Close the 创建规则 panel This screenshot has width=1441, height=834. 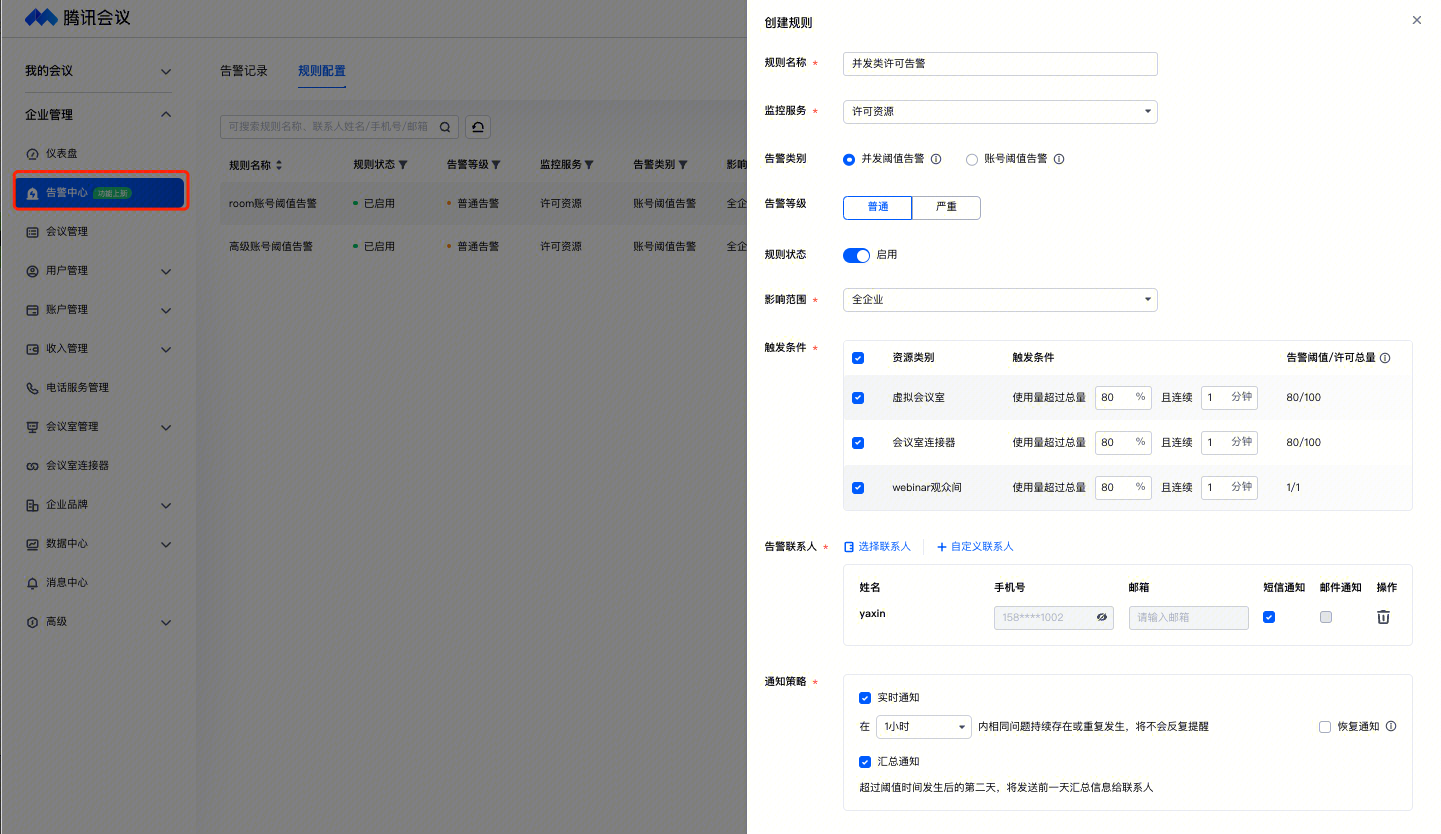(x=1416, y=20)
